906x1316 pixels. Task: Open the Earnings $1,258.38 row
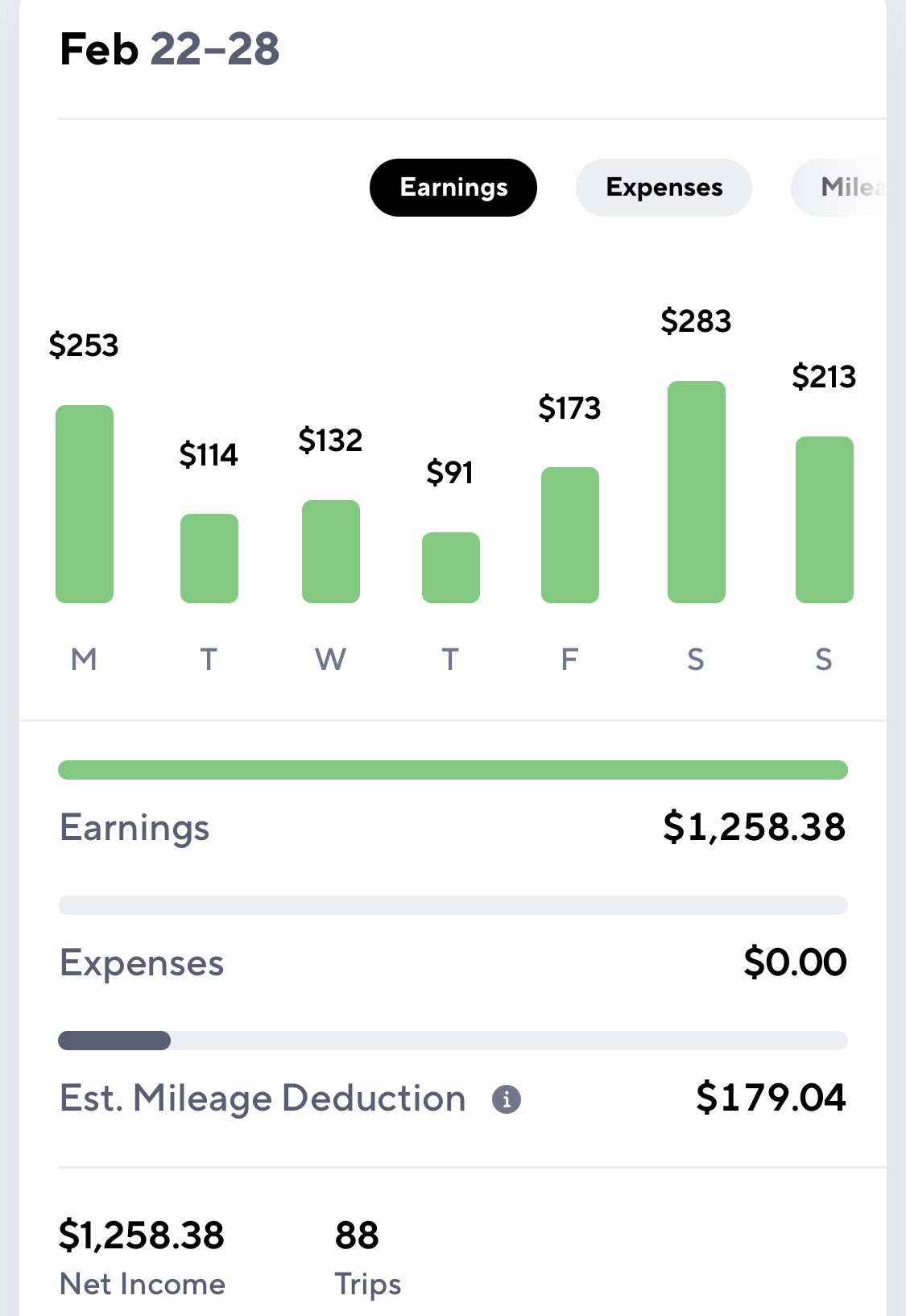pos(453,828)
